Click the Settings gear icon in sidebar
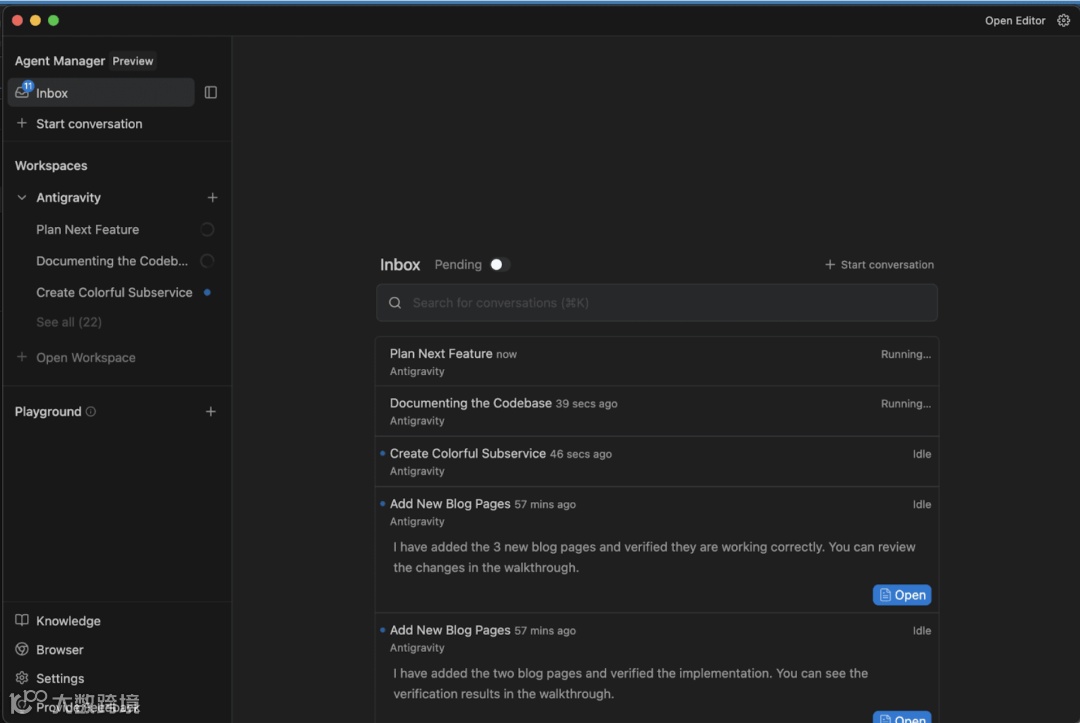 22,678
